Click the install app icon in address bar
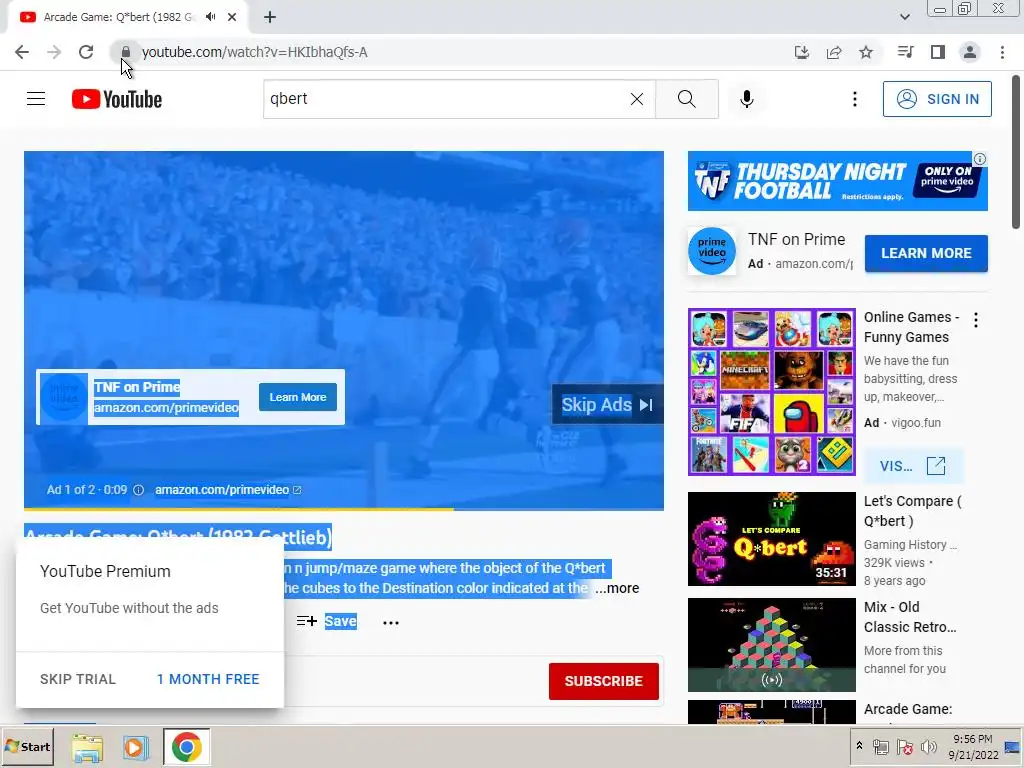1024x768 pixels. [x=801, y=52]
